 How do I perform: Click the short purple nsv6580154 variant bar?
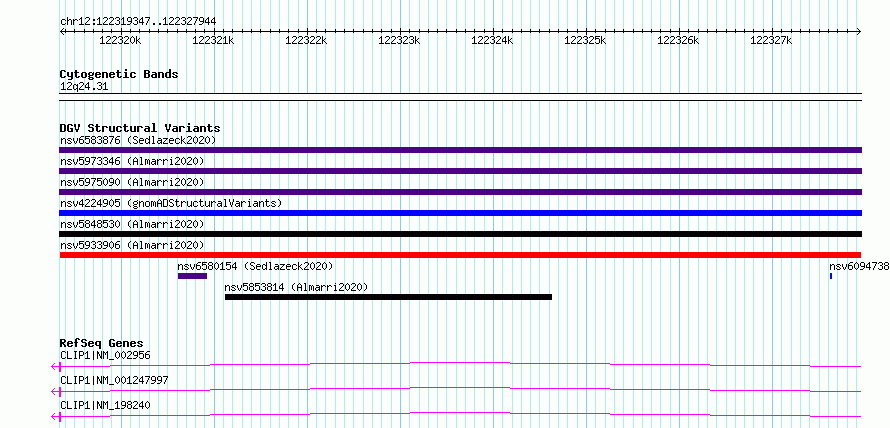coord(192,276)
